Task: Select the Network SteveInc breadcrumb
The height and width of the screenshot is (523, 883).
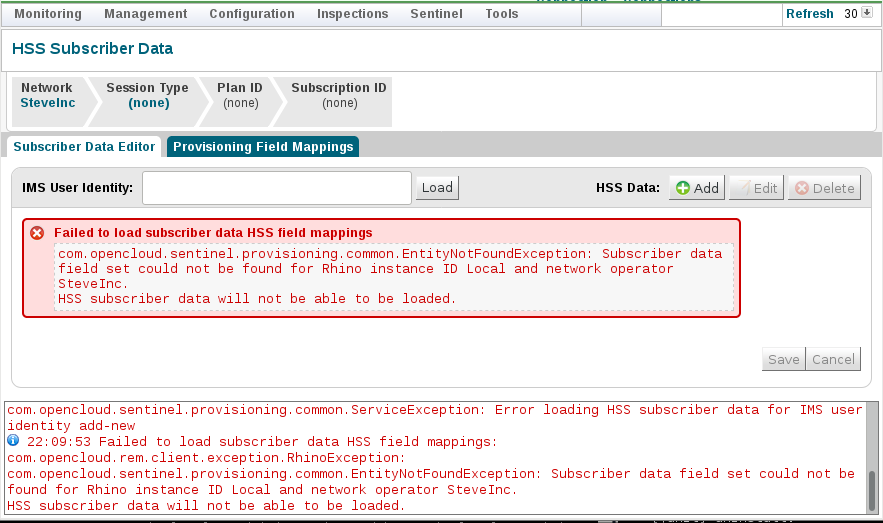Action: [48, 101]
